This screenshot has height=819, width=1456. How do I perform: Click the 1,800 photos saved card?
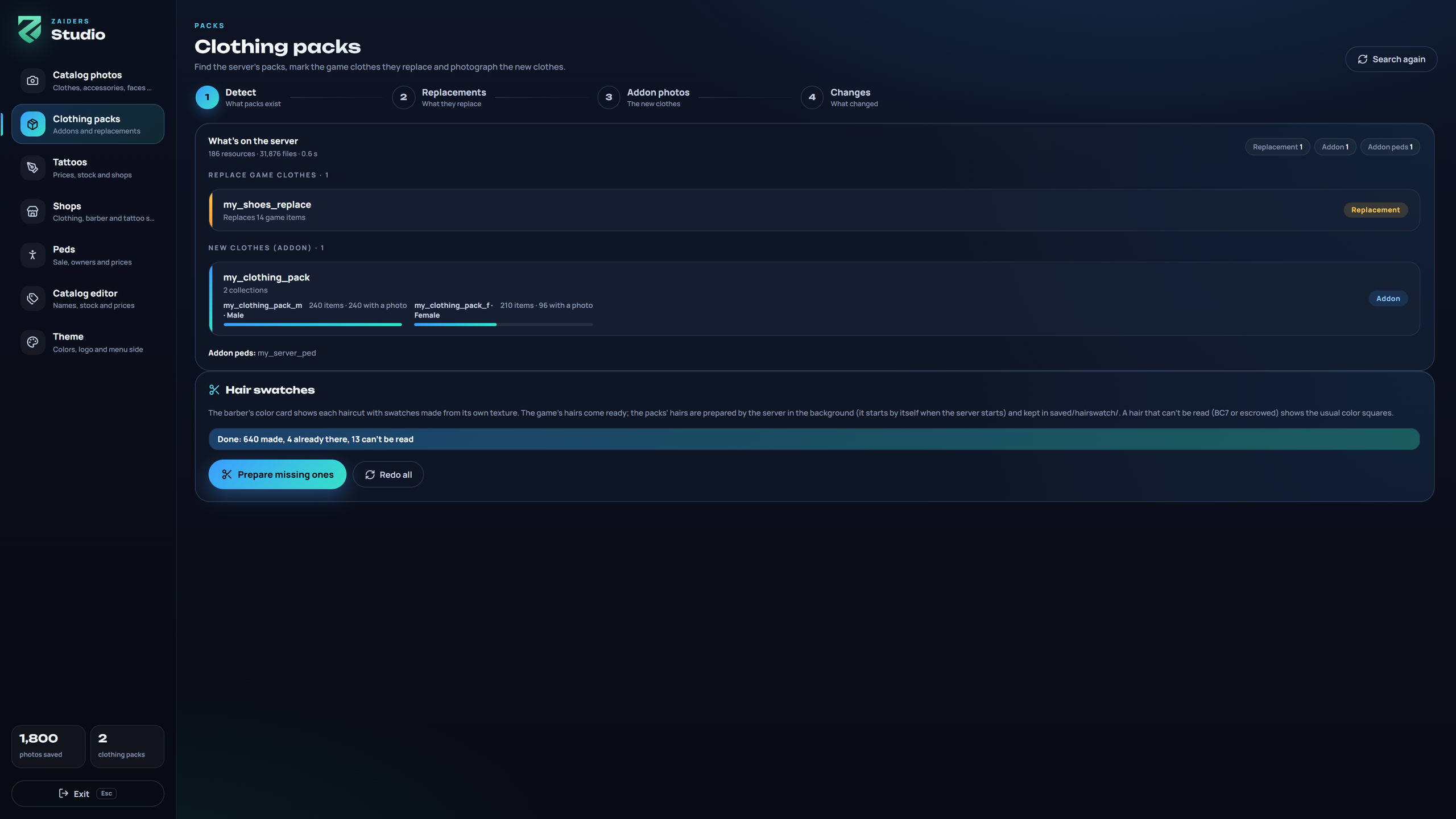[48, 746]
